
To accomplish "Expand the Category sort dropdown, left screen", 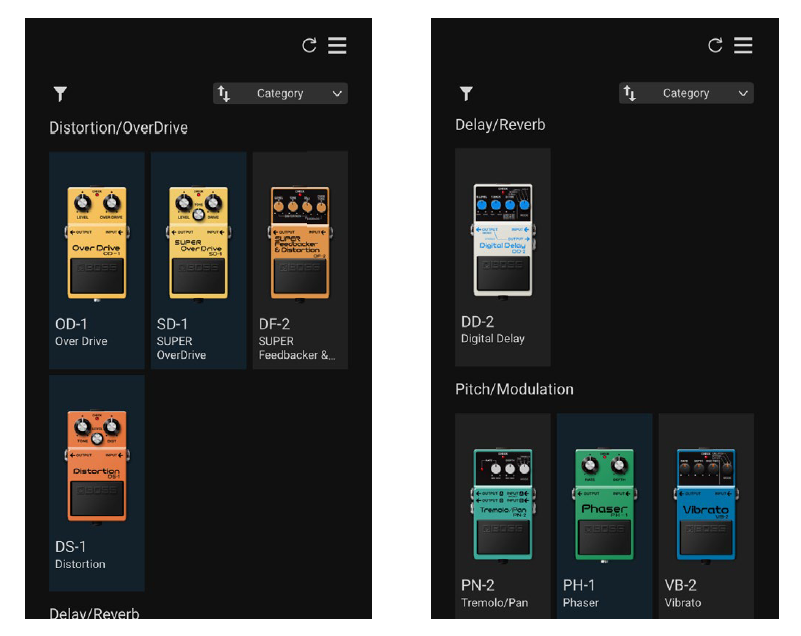I will 280,93.
